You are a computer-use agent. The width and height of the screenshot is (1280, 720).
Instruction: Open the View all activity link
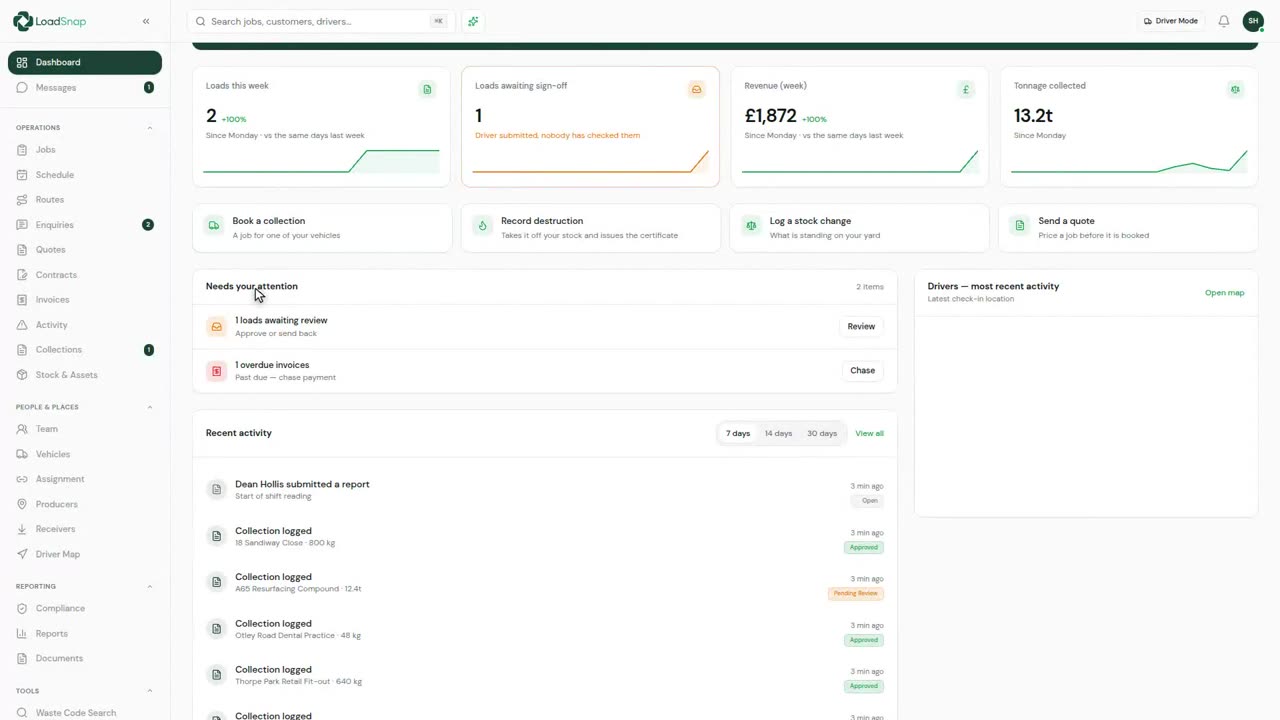pyautogui.click(x=869, y=433)
